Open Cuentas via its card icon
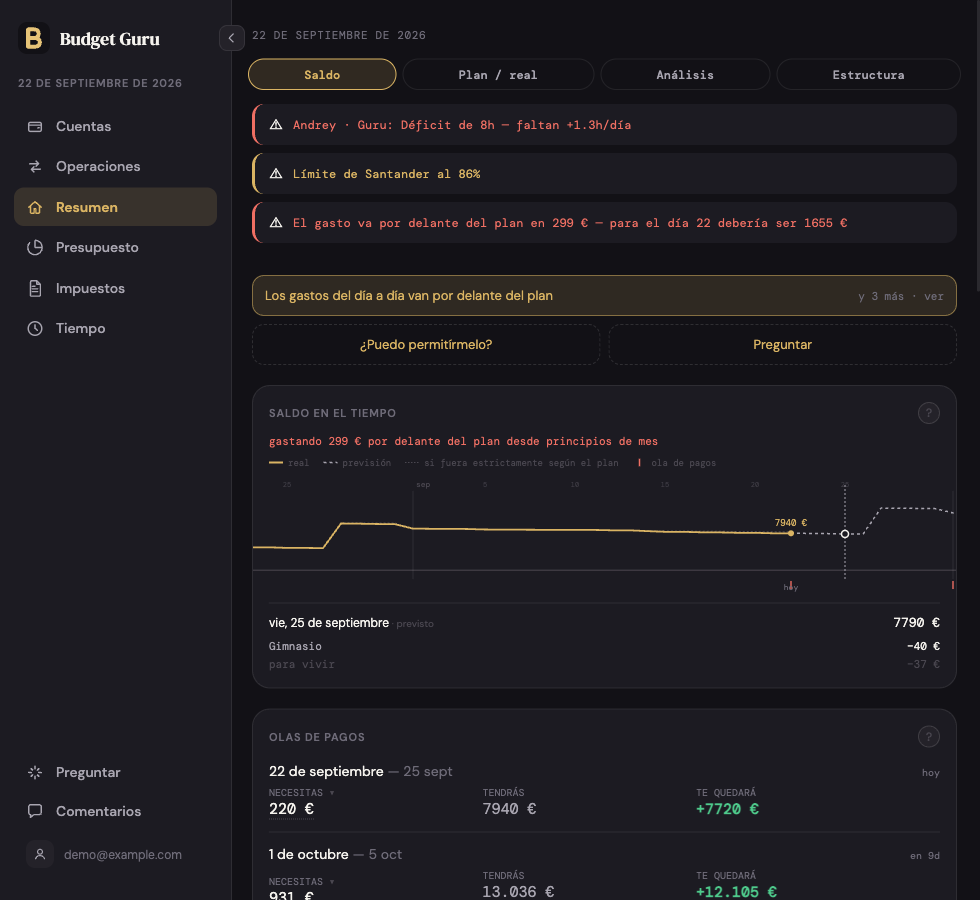Viewport: 980px width, 900px height. point(35,127)
